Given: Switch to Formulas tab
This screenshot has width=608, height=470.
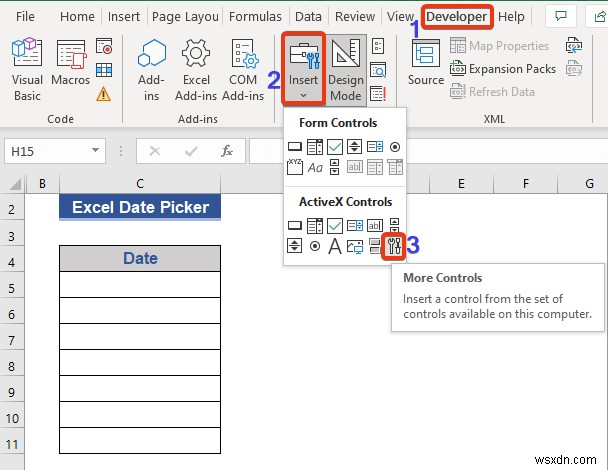Looking at the screenshot, I should tap(255, 17).
